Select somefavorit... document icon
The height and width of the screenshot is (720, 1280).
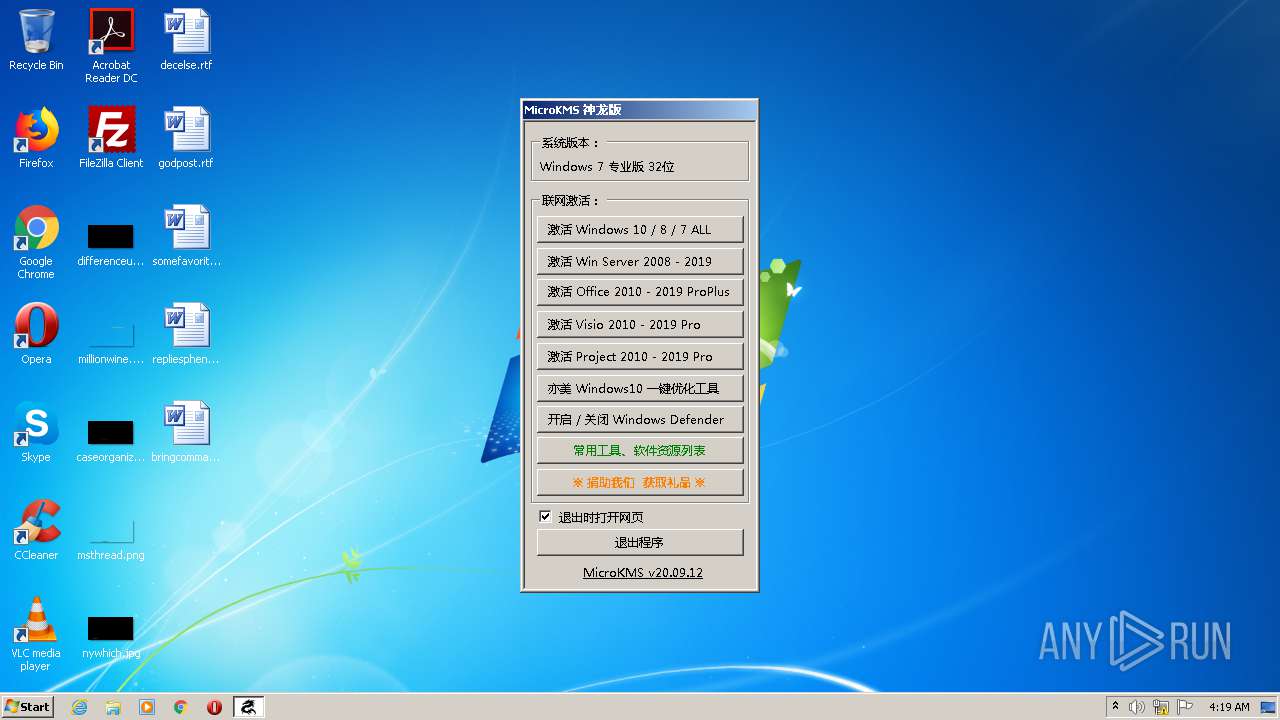(186, 236)
